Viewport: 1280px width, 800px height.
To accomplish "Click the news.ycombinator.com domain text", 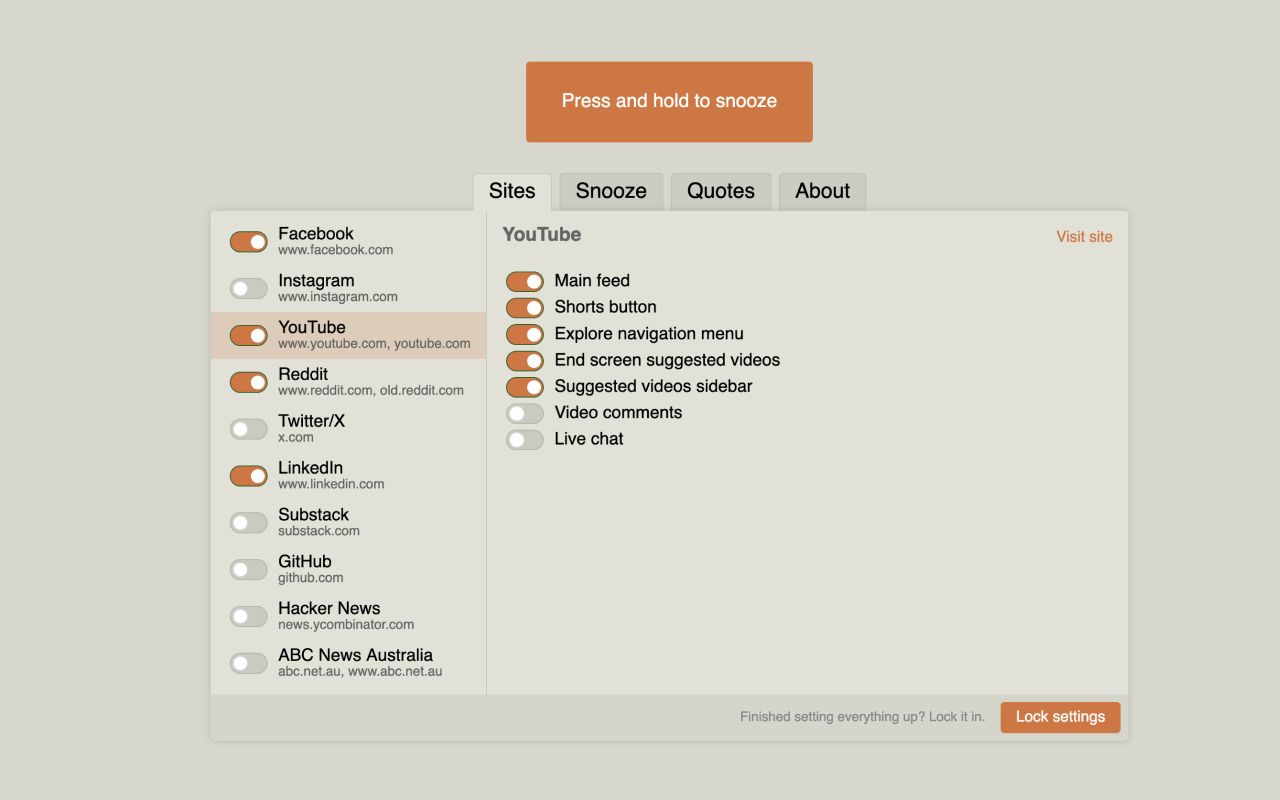I will (x=346, y=625).
